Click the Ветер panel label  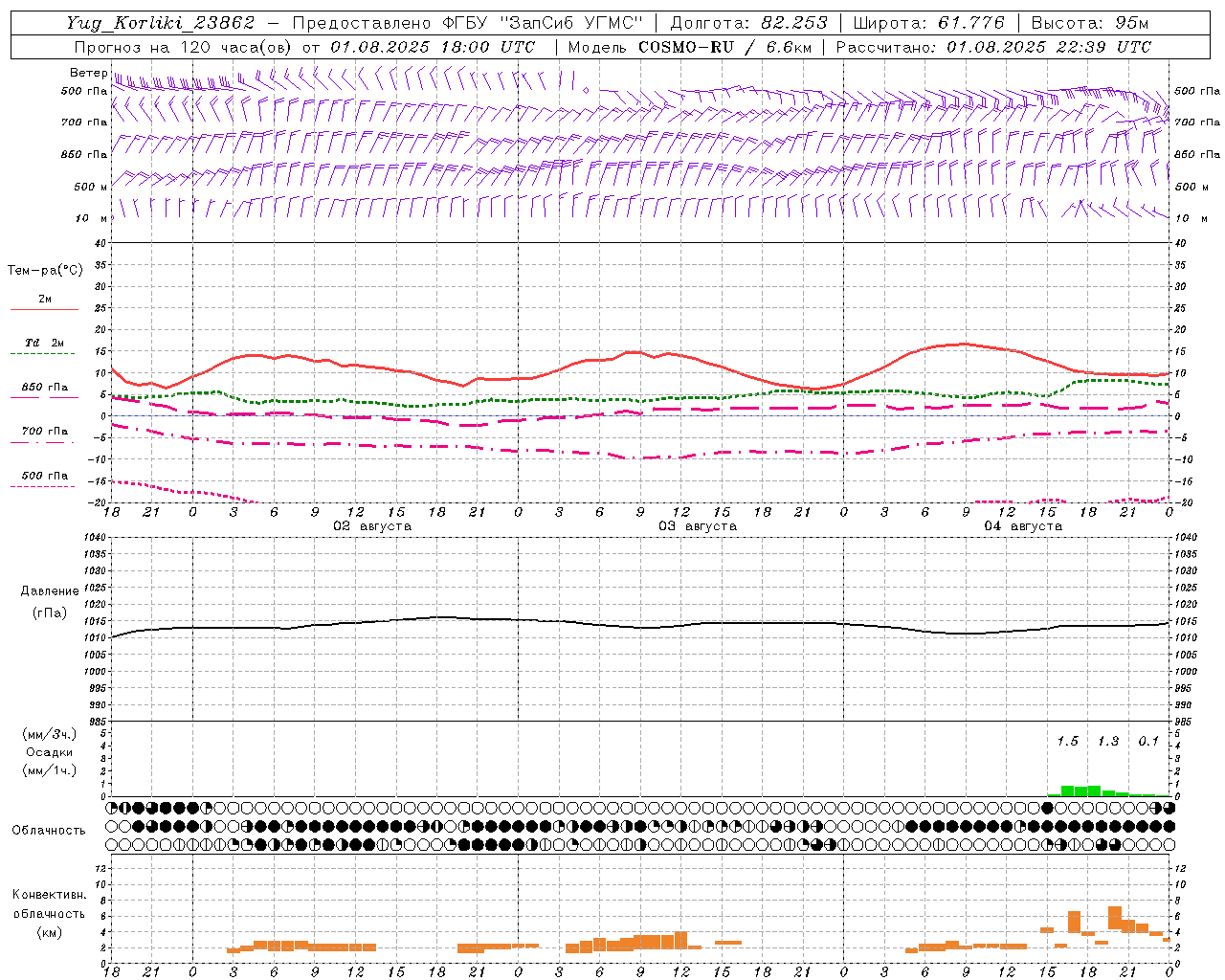pyautogui.click(x=88, y=73)
